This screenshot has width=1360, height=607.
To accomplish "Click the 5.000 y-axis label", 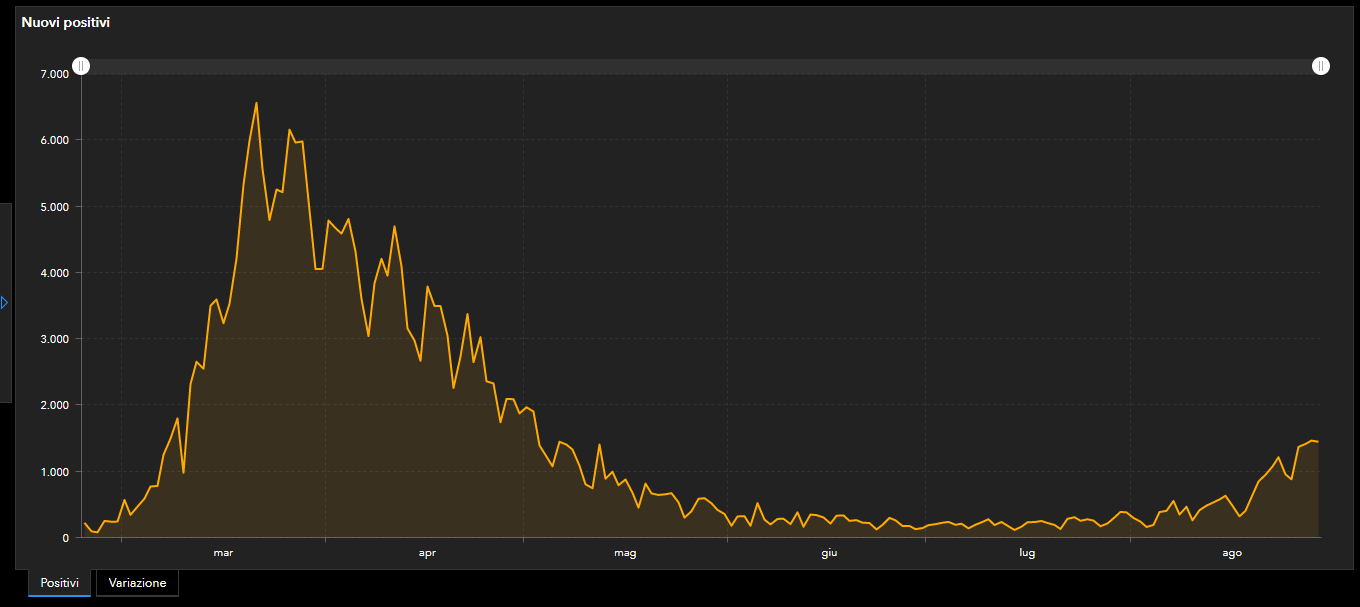I will (54, 207).
